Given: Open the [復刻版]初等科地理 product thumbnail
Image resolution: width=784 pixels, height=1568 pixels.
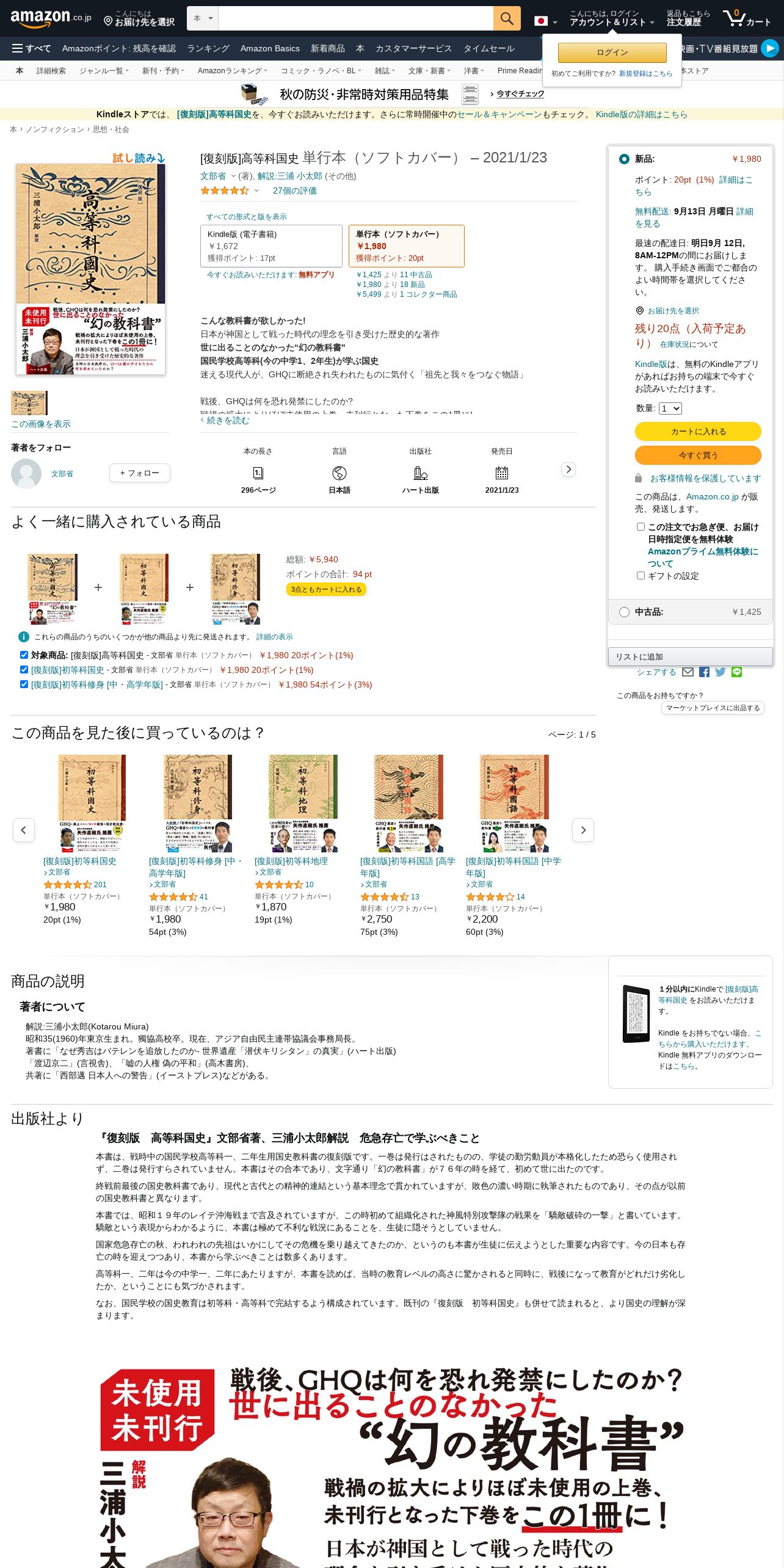Looking at the screenshot, I should 303,803.
